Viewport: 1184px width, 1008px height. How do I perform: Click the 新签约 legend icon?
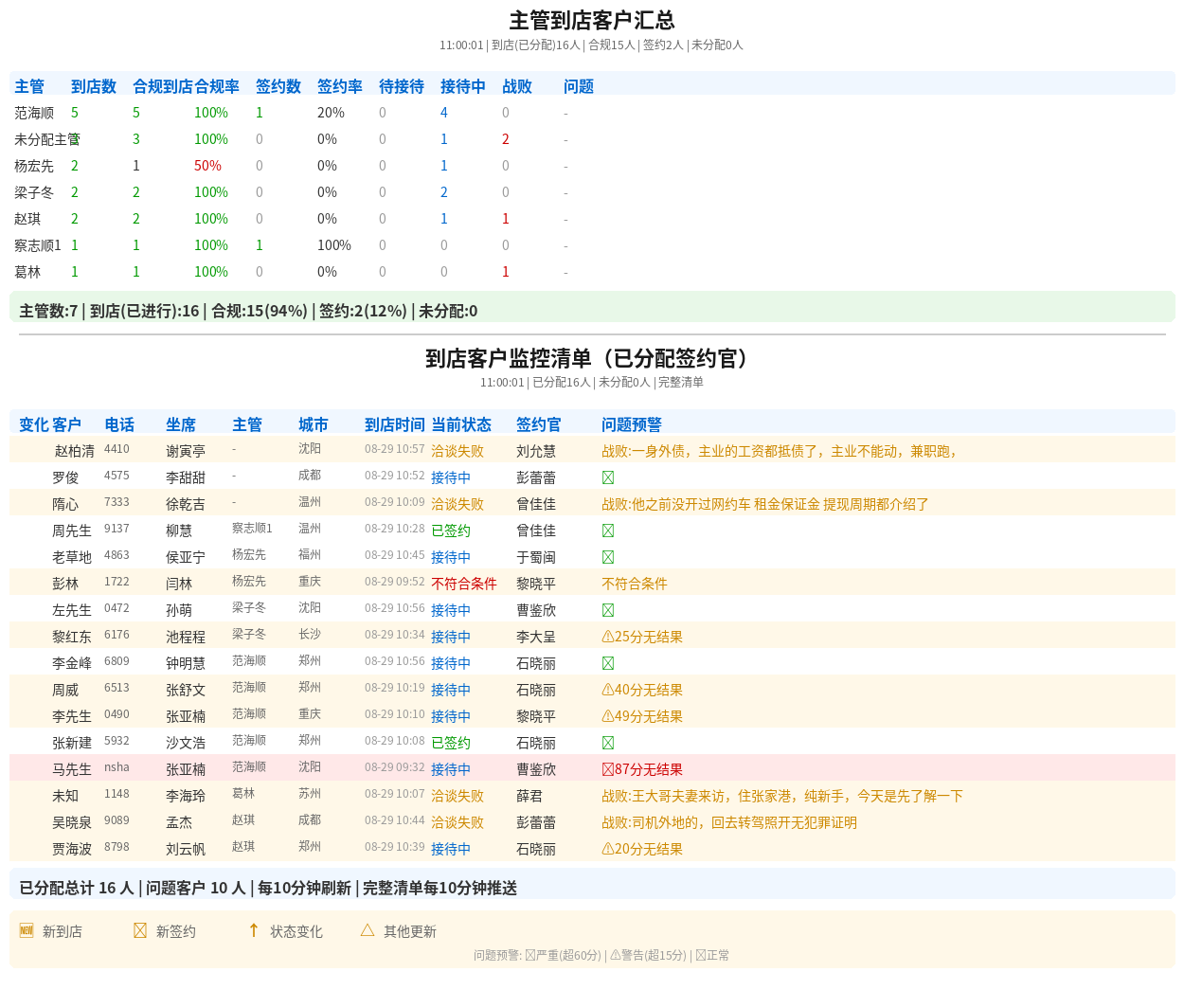(x=140, y=930)
